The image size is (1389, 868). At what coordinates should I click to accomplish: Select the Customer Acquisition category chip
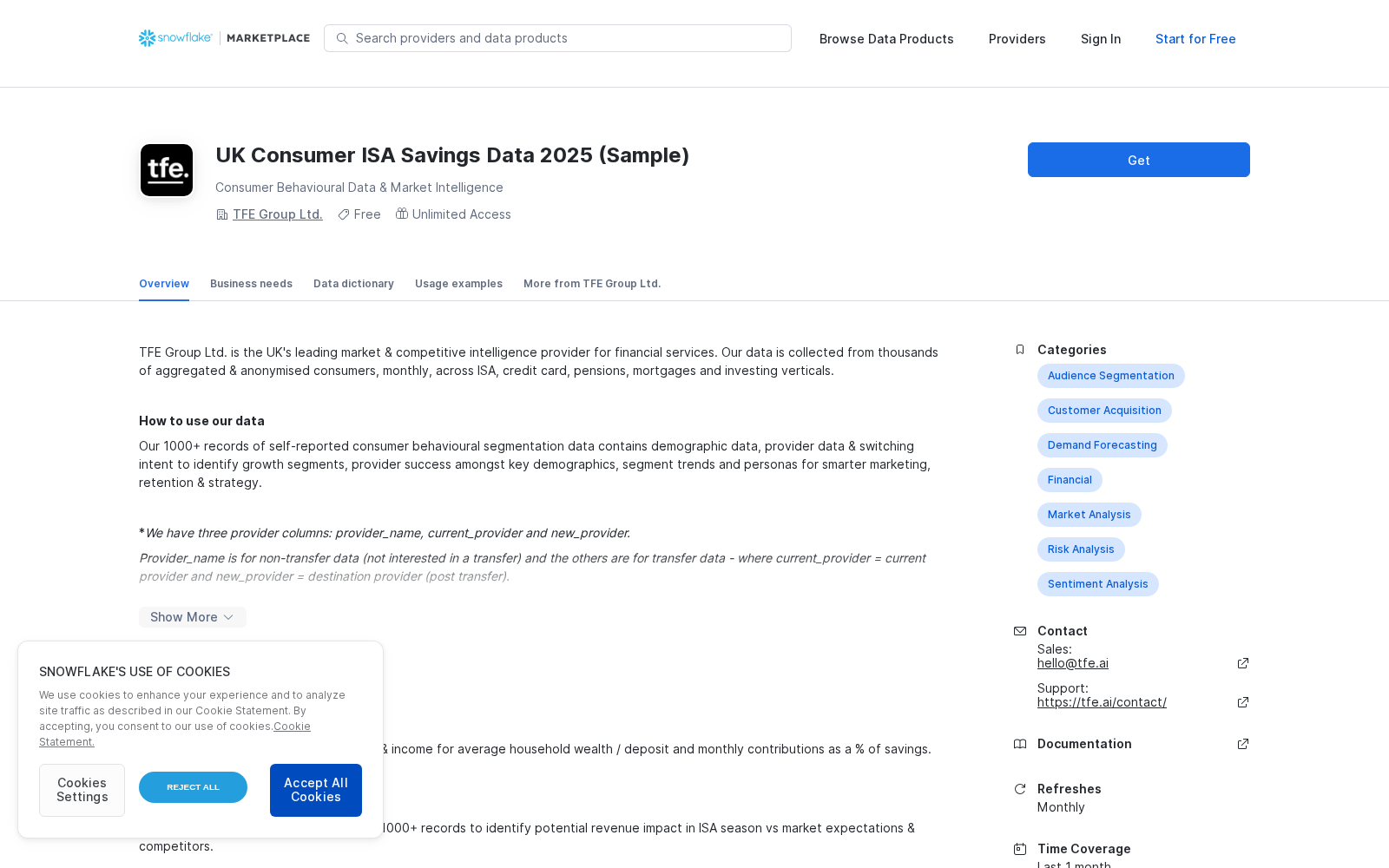1104,411
